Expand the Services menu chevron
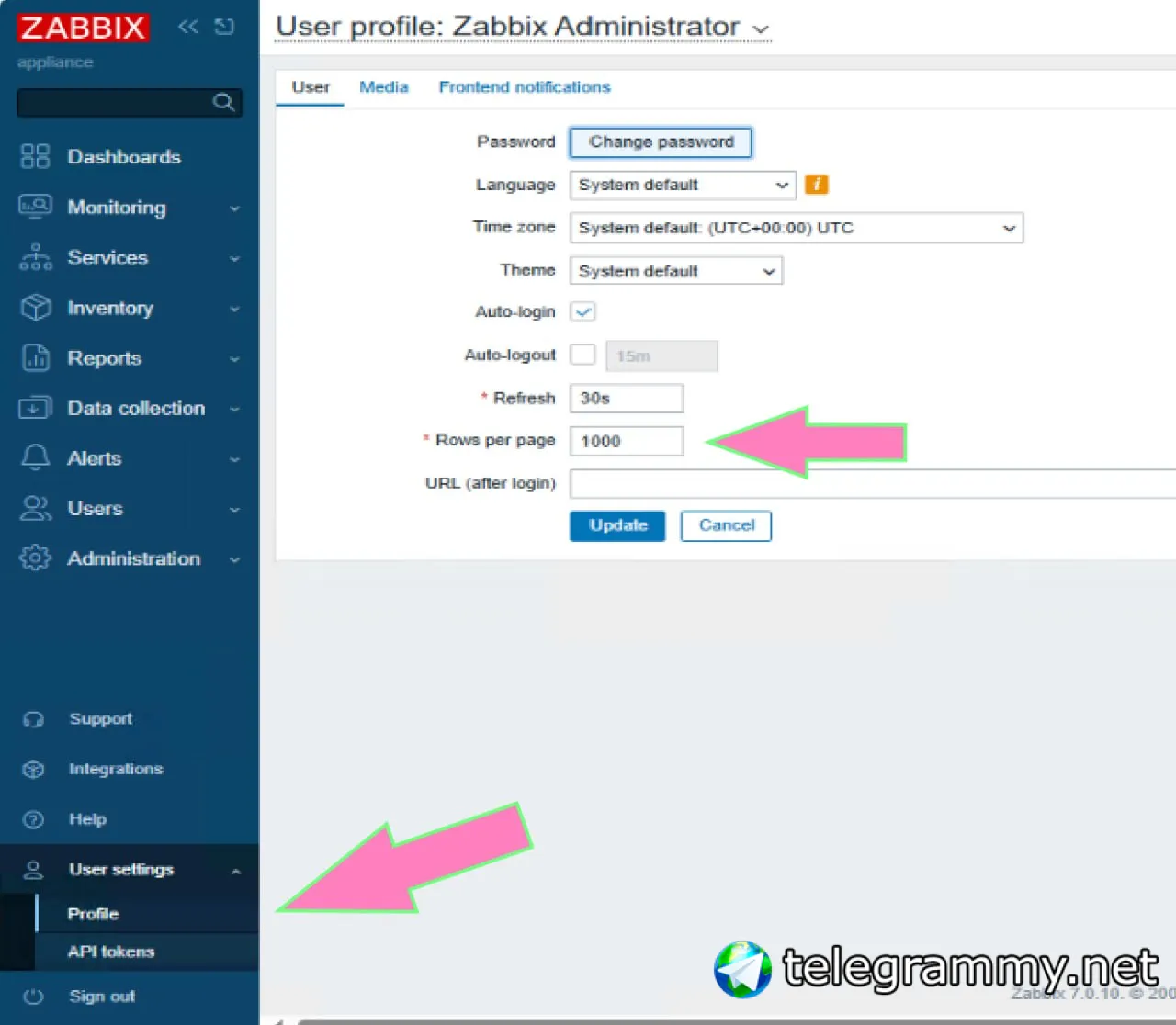Viewport: 1176px width, 1025px height. point(234,259)
